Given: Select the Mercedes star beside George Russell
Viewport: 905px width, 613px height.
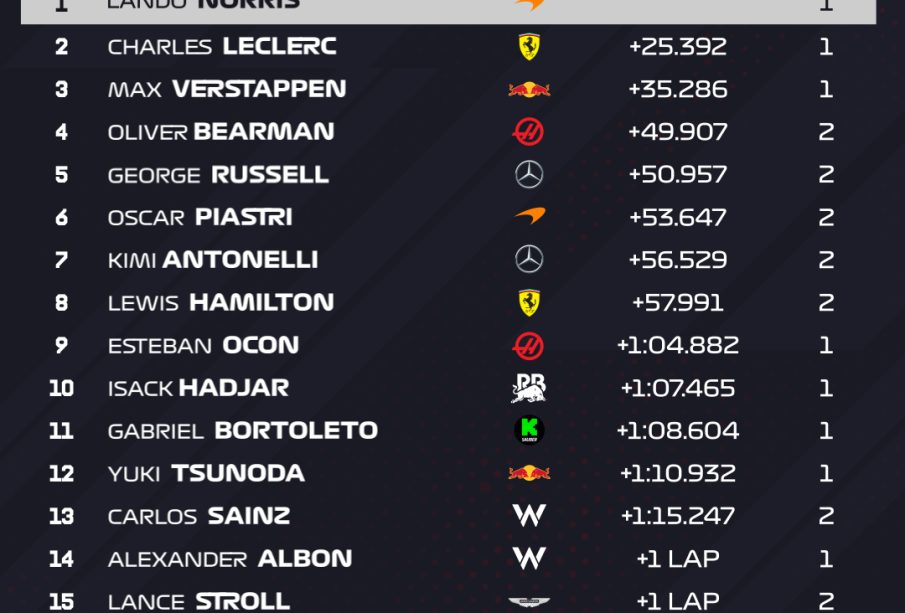Looking at the screenshot, I should point(529,175).
